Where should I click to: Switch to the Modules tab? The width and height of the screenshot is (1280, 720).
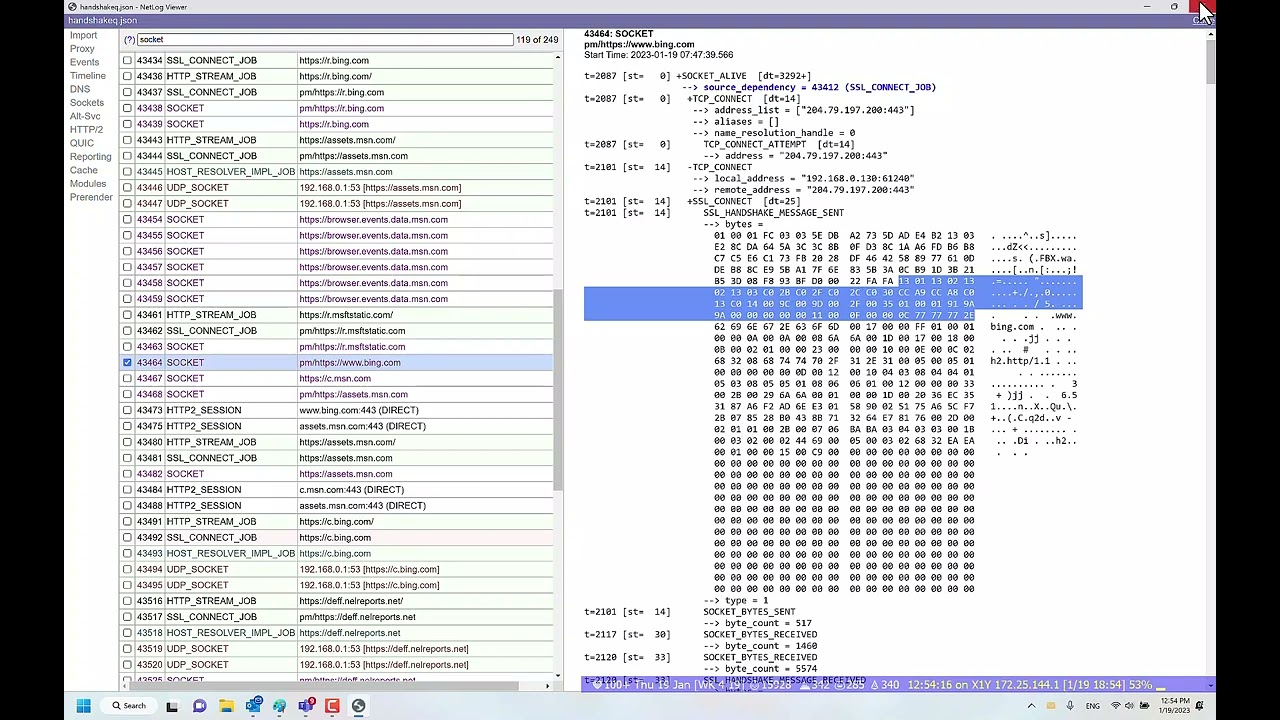pos(87,184)
